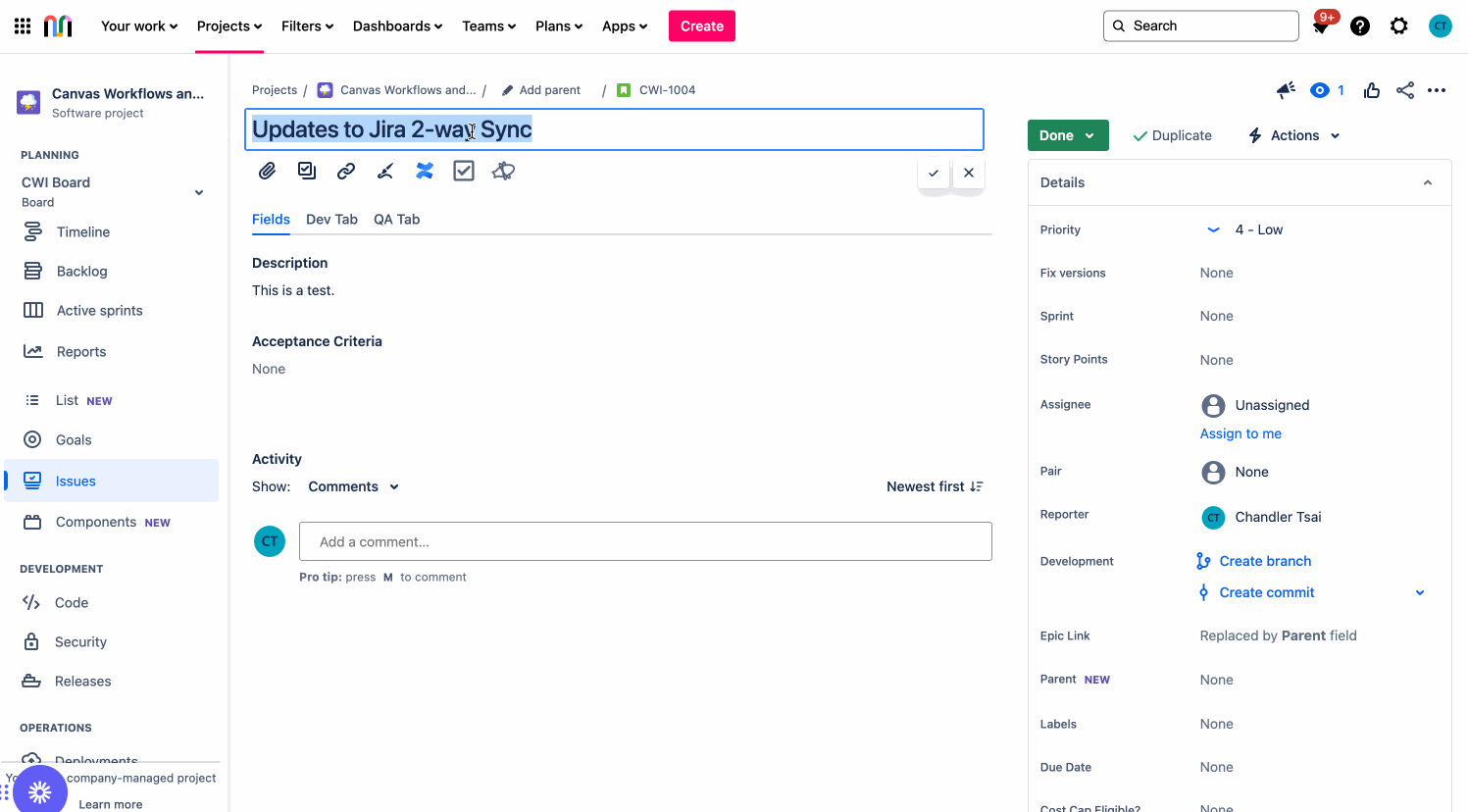
Task: Click the Add a comment field
Action: [x=645, y=541]
